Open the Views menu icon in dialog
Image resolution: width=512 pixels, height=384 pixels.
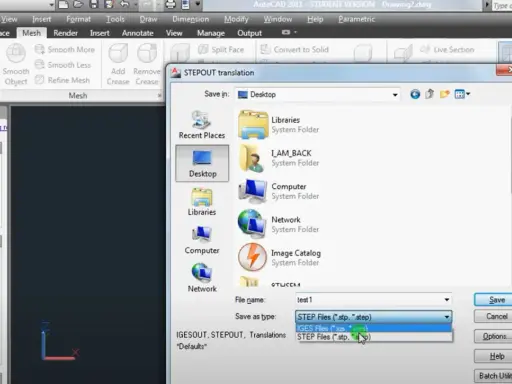tap(462, 94)
